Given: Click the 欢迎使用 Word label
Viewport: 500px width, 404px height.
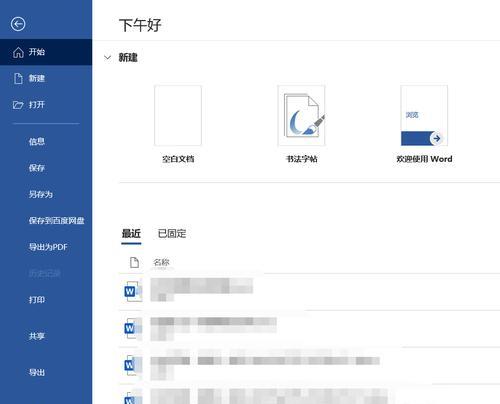Looking at the screenshot, I should (x=424, y=159).
